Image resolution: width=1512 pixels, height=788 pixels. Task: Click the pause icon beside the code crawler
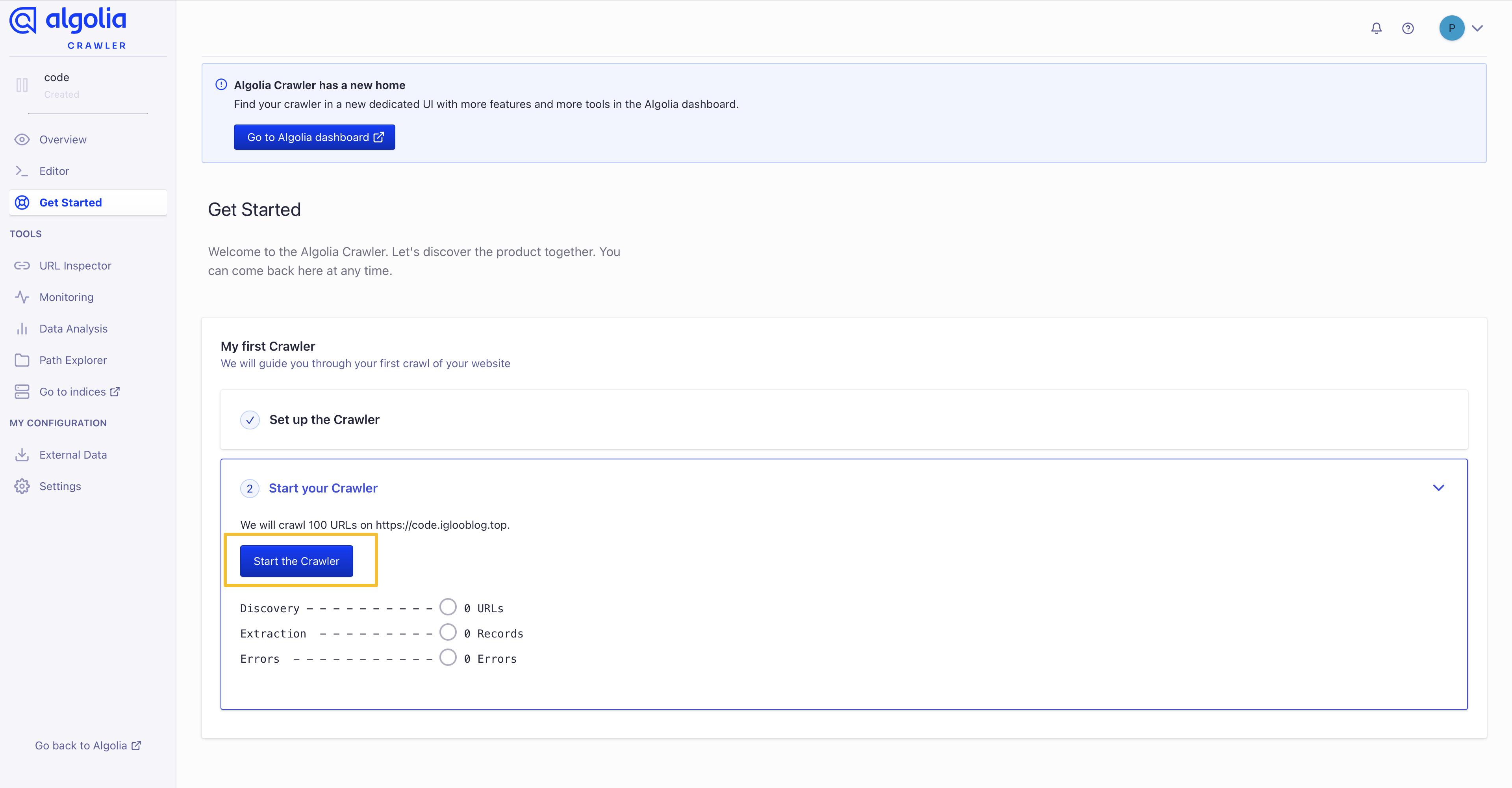(x=22, y=85)
